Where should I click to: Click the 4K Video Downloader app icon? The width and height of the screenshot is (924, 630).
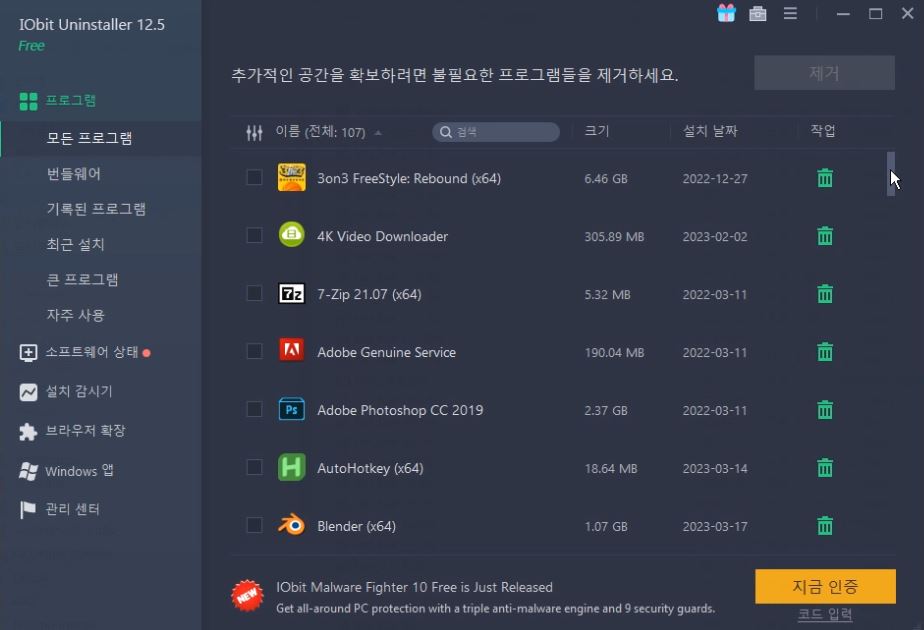pyautogui.click(x=292, y=235)
